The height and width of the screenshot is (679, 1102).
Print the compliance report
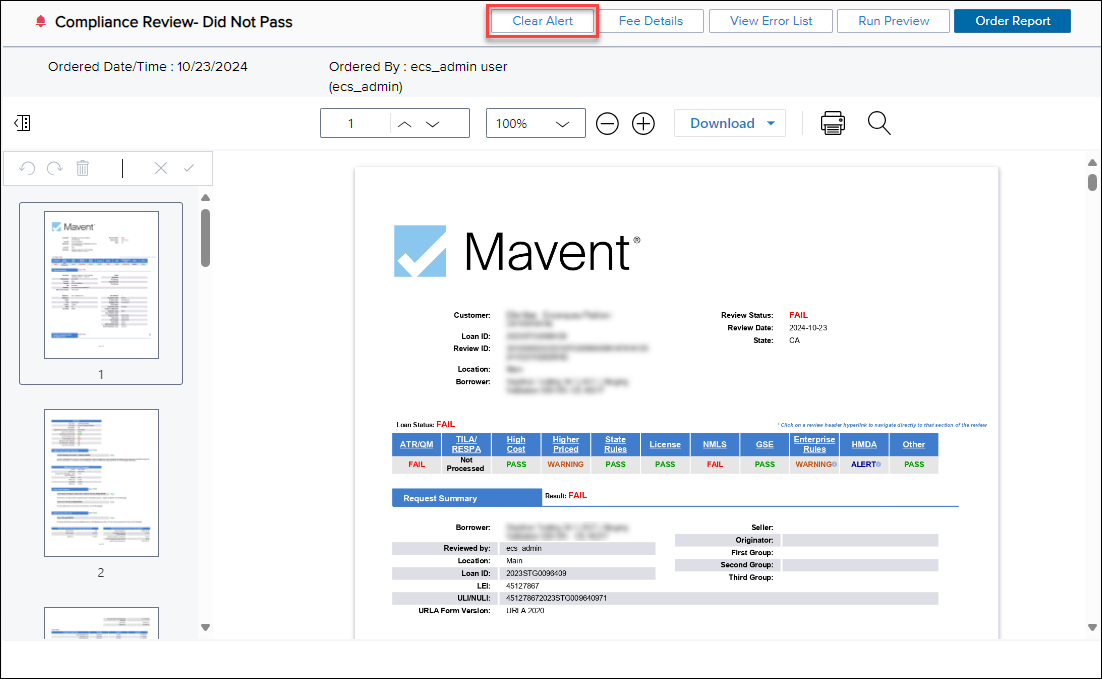(833, 123)
